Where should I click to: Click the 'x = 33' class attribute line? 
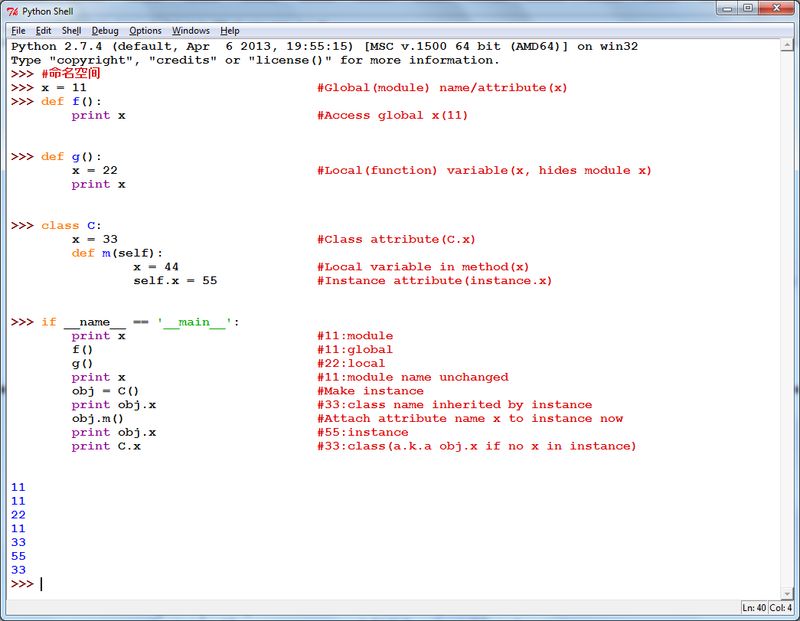[94, 239]
